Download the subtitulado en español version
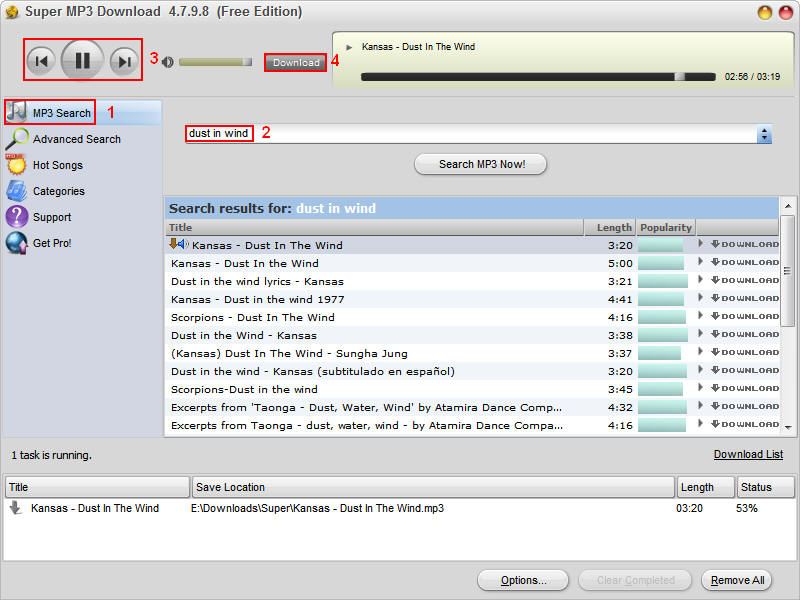 click(x=745, y=370)
